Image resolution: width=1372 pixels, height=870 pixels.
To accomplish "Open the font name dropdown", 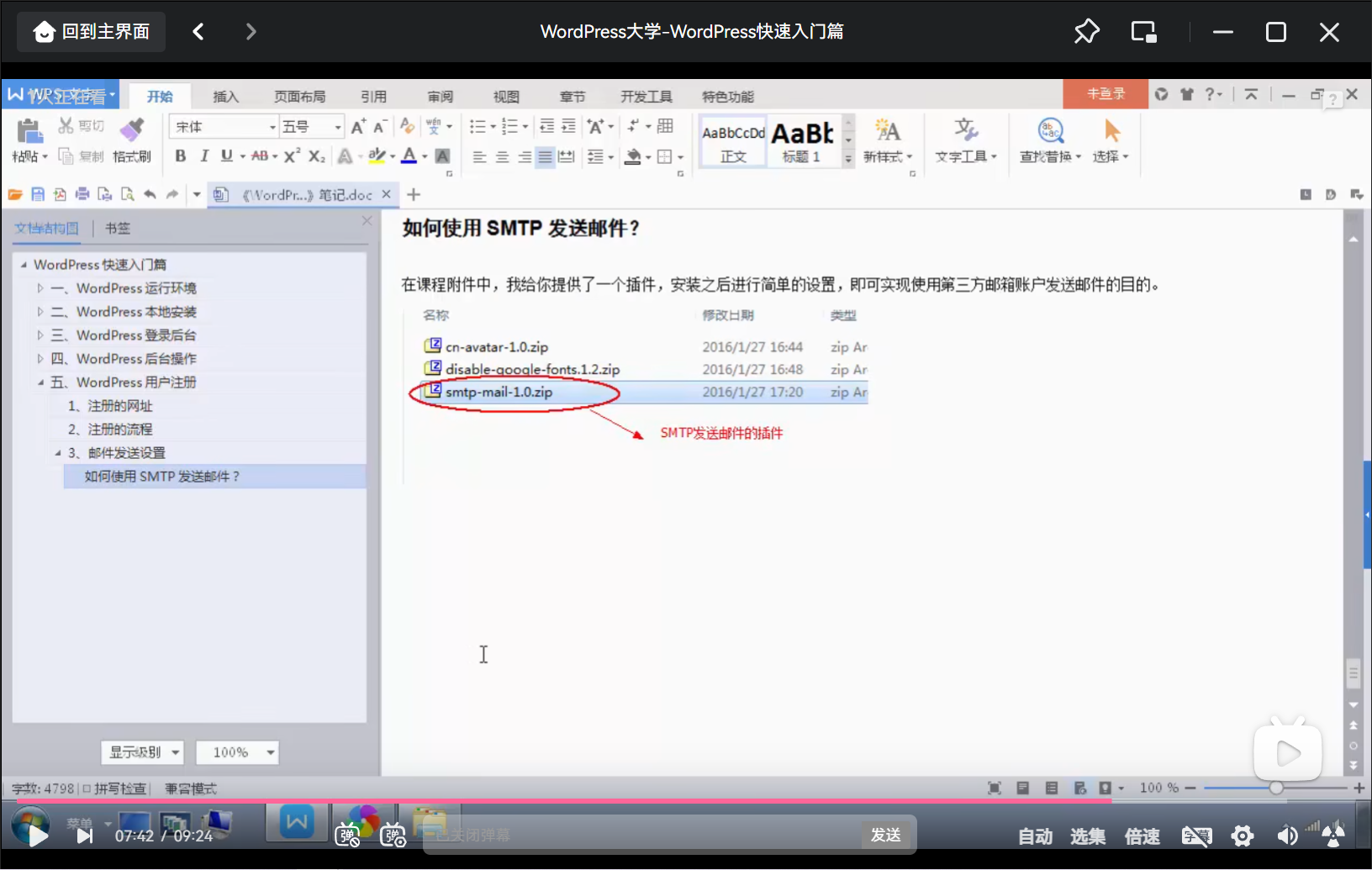I will coord(272,127).
